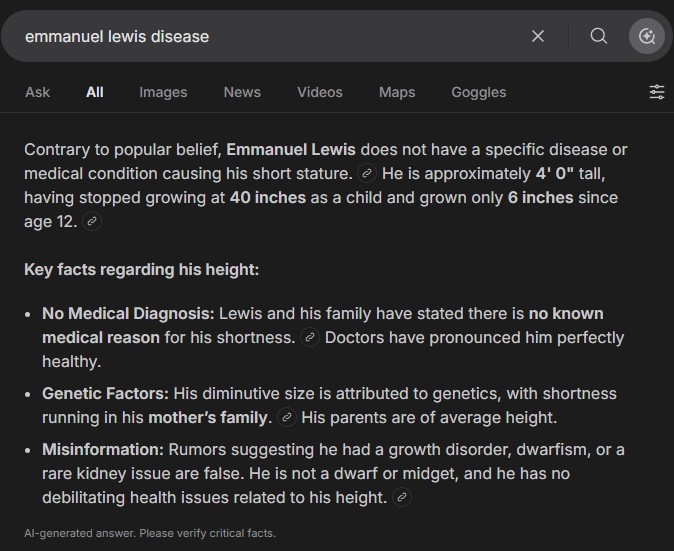Viewport: 674px width, 551px height.
Task: Open citation link after 'mother's family.'
Action: (x=287, y=417)
